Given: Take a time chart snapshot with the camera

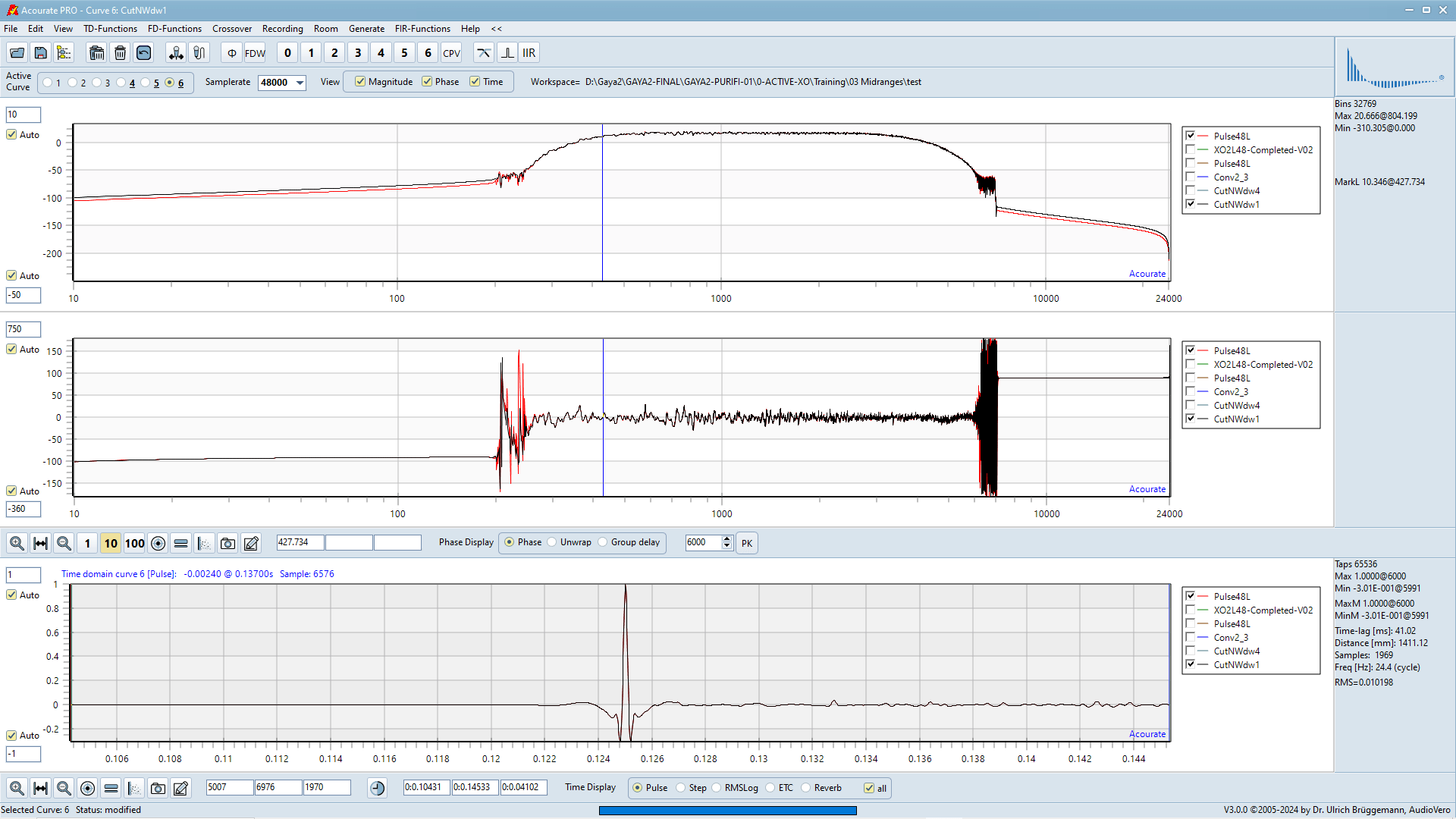Looking at the screenshot, I should click(158, 788).
